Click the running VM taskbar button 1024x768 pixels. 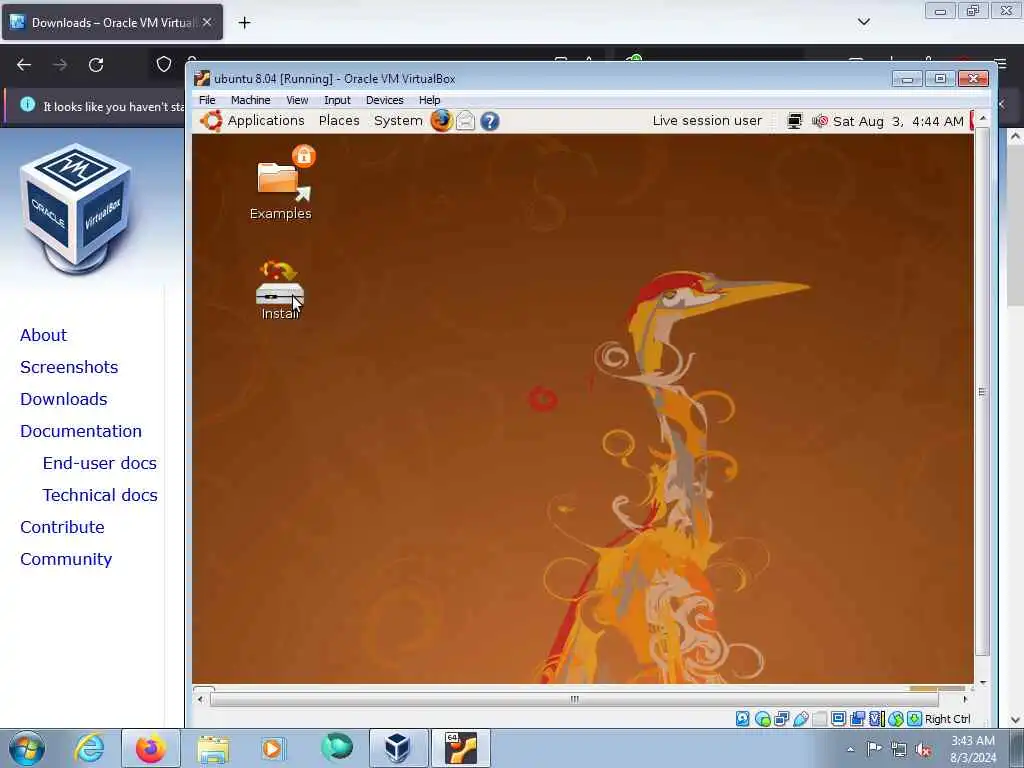tap(461, 748)
